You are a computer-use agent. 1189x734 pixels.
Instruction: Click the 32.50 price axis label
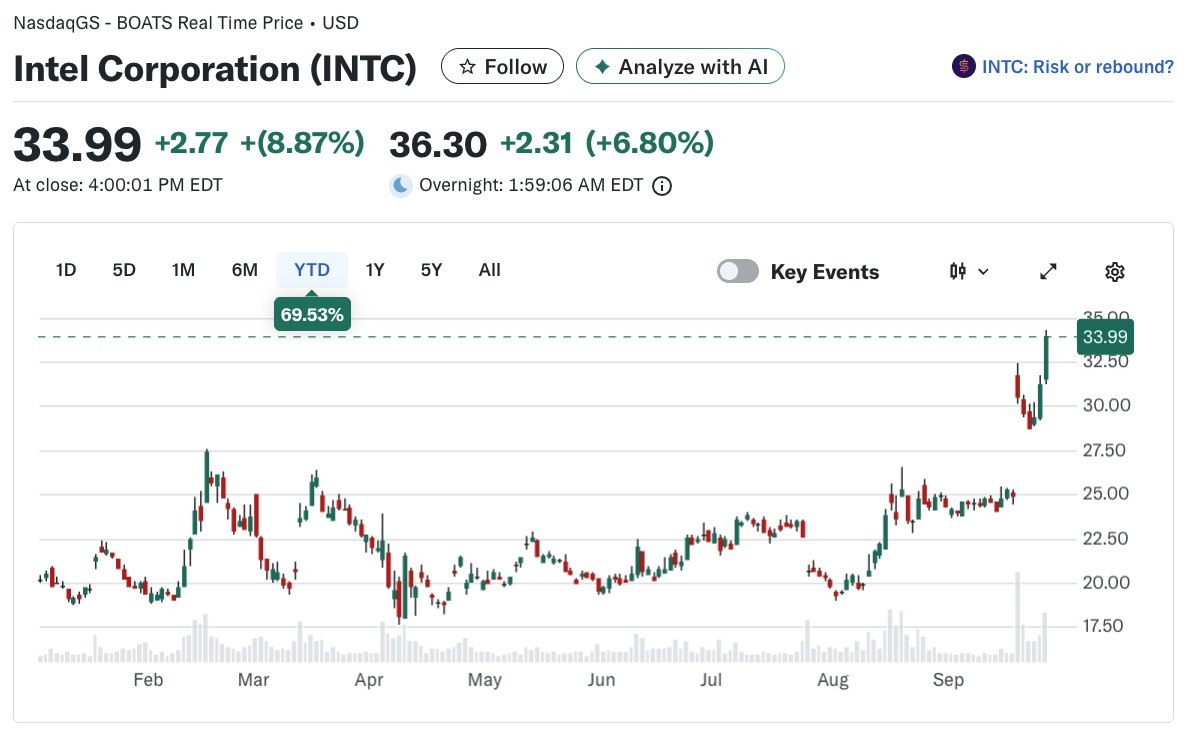1105,362
